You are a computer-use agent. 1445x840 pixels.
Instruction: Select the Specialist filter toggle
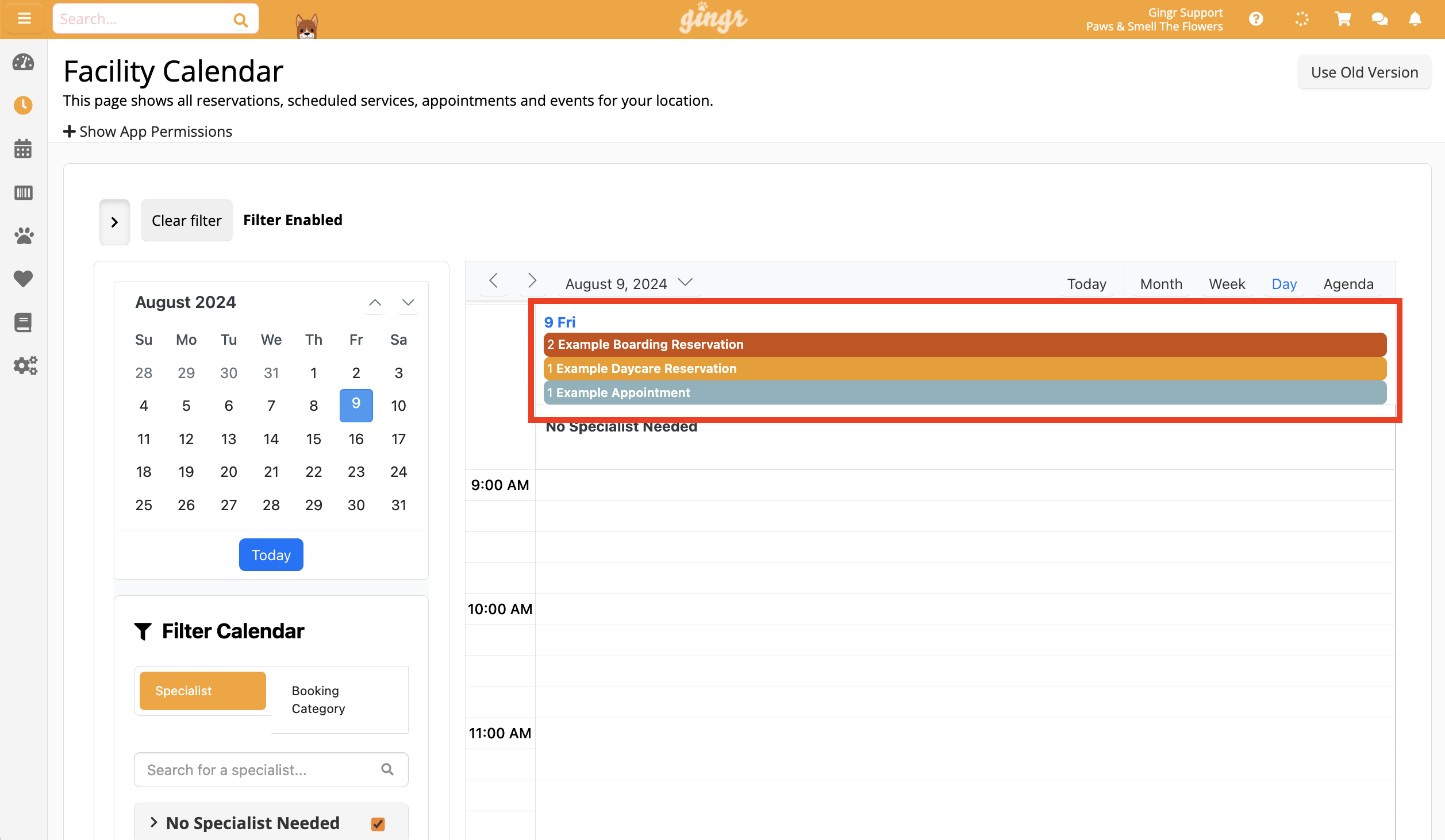pos(203,691)
